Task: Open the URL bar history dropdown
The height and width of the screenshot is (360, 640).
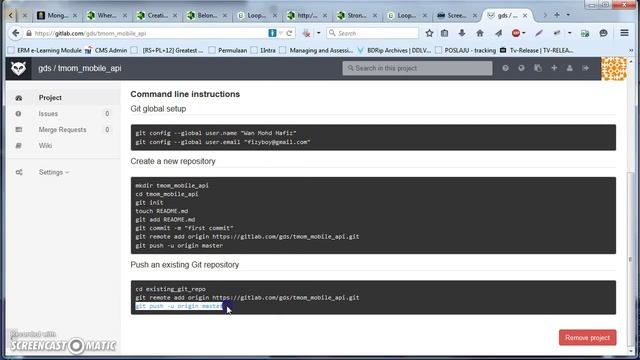Action: click(x=281, y=33)
